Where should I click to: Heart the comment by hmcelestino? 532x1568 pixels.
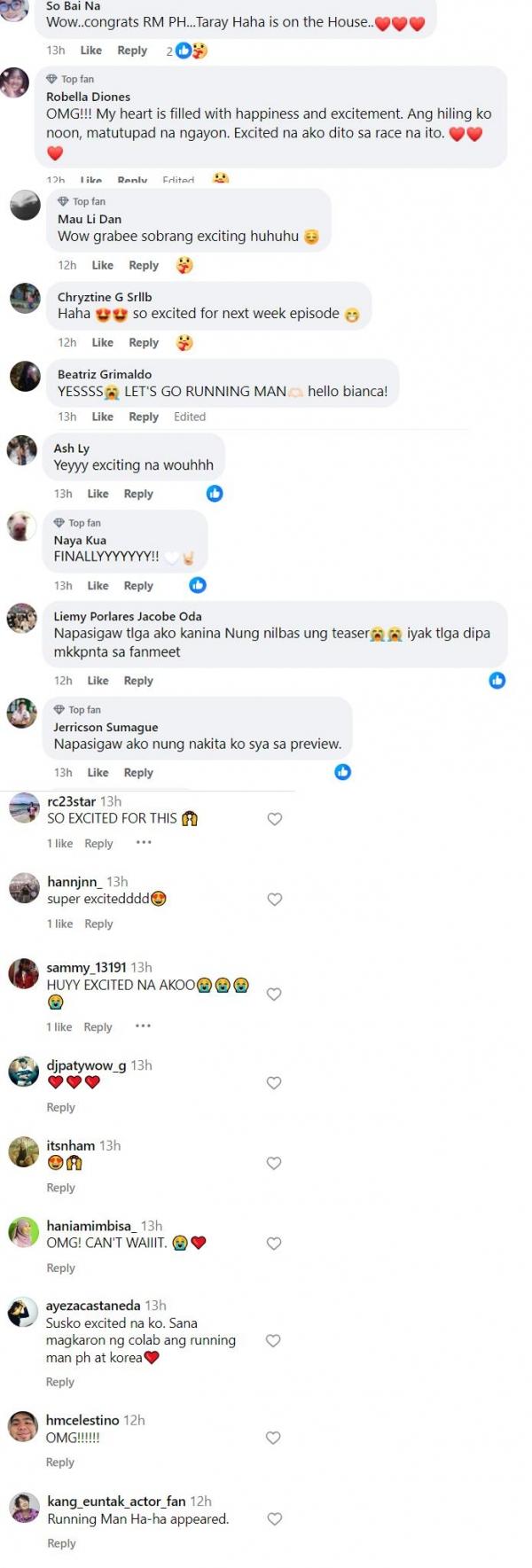point(274,1438)
